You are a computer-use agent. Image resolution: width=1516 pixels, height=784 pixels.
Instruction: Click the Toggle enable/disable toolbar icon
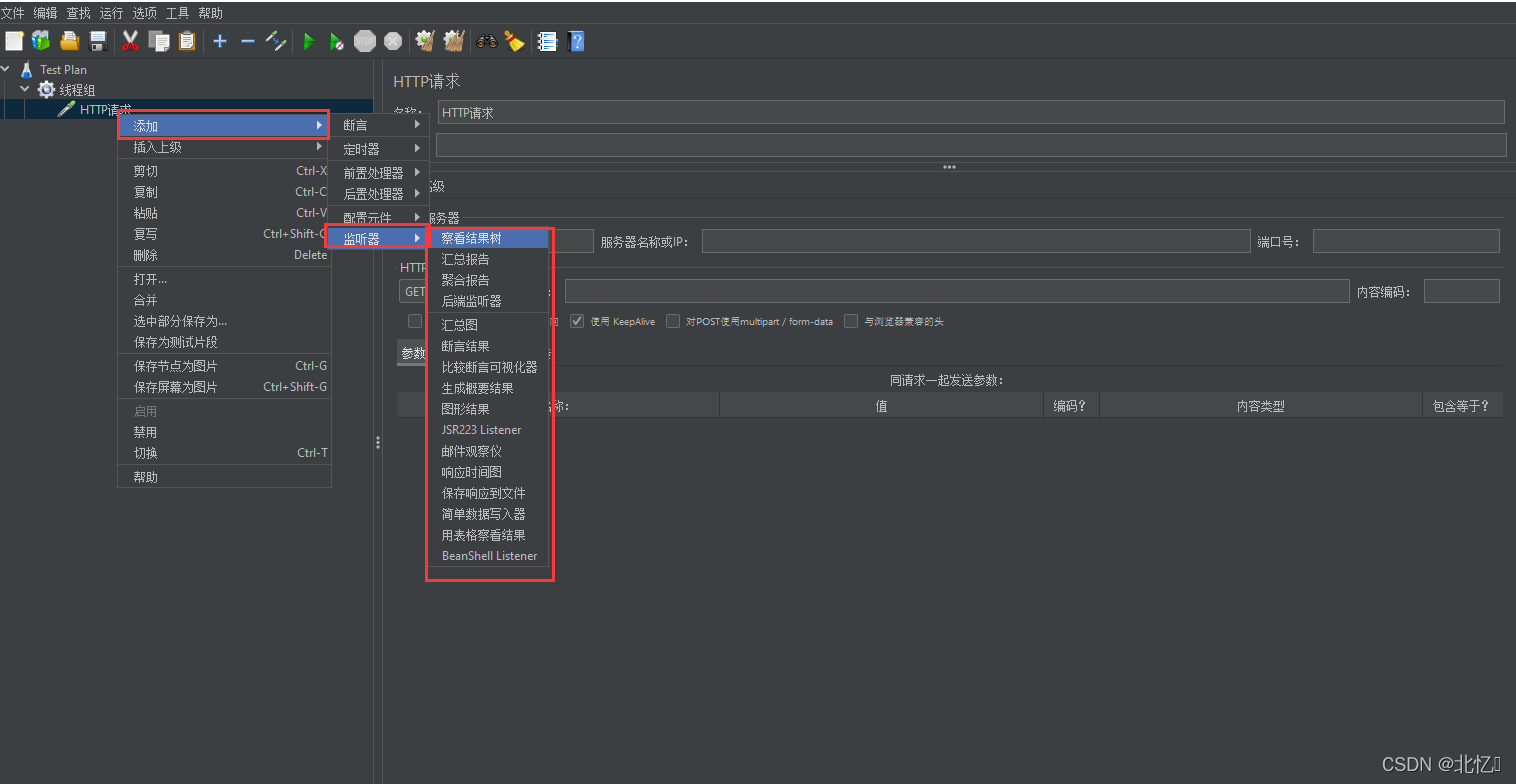pyautogui.click(x=276, y=41)
